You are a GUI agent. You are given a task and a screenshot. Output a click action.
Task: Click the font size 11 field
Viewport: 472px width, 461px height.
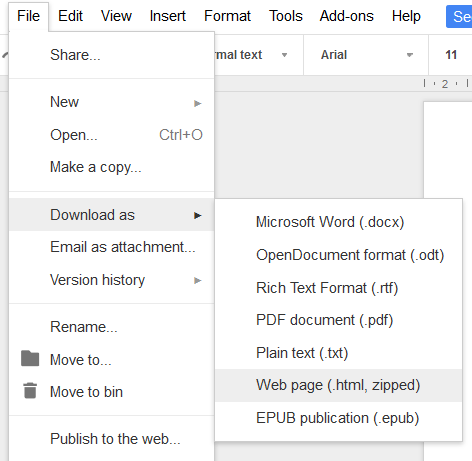pos(451,55)
